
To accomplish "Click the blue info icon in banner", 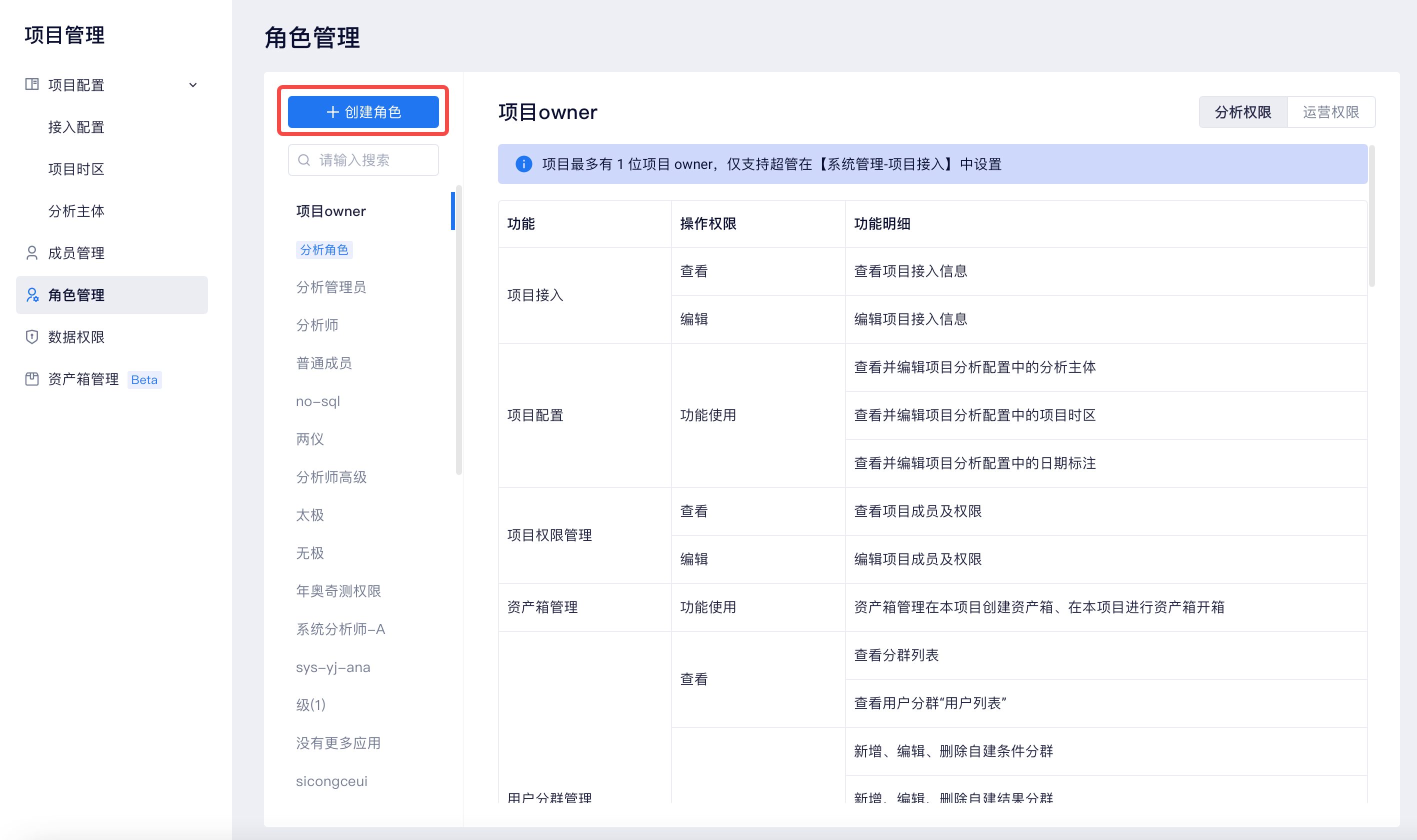I will pos(523,164).
